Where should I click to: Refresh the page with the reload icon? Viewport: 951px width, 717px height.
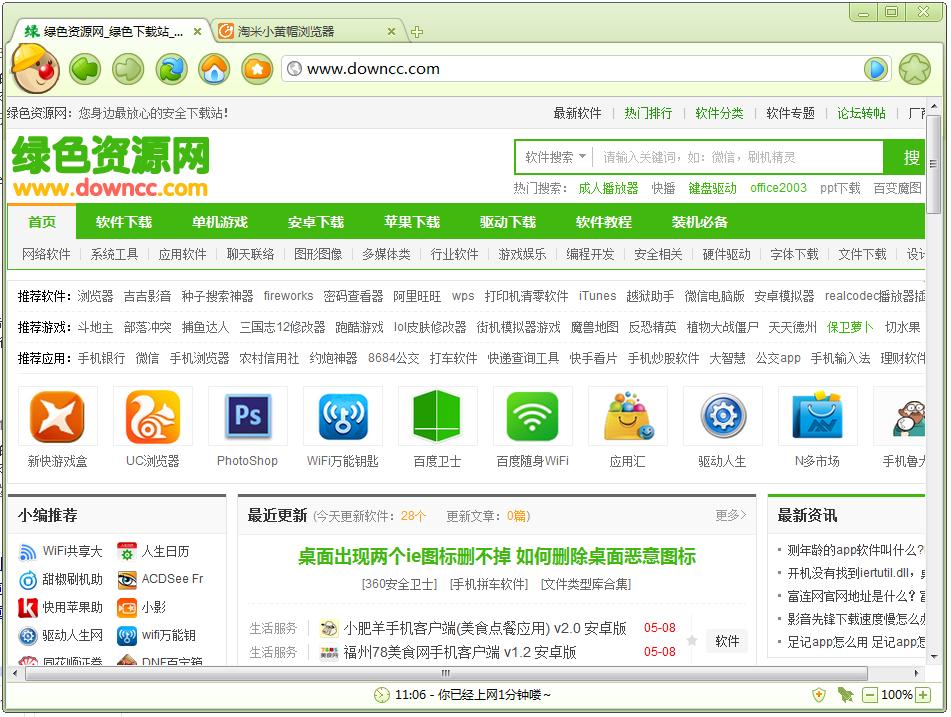click(x=170, y=68)
